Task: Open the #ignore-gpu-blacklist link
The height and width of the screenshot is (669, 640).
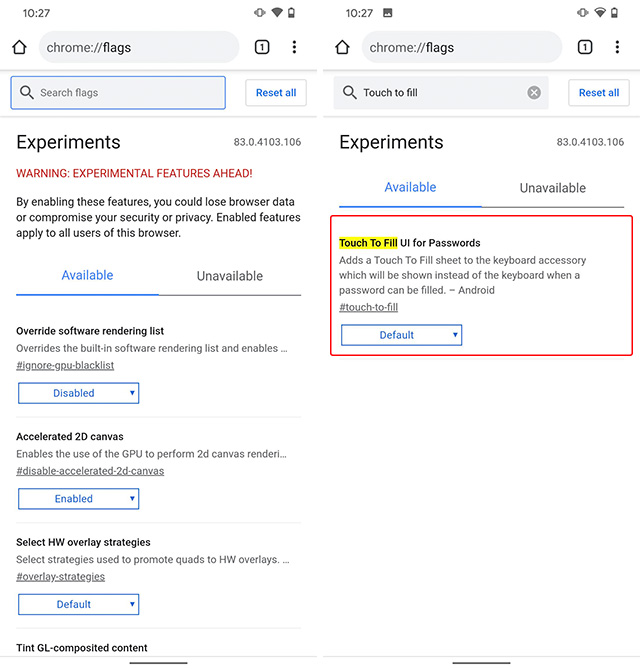Action: pos(65,365)
